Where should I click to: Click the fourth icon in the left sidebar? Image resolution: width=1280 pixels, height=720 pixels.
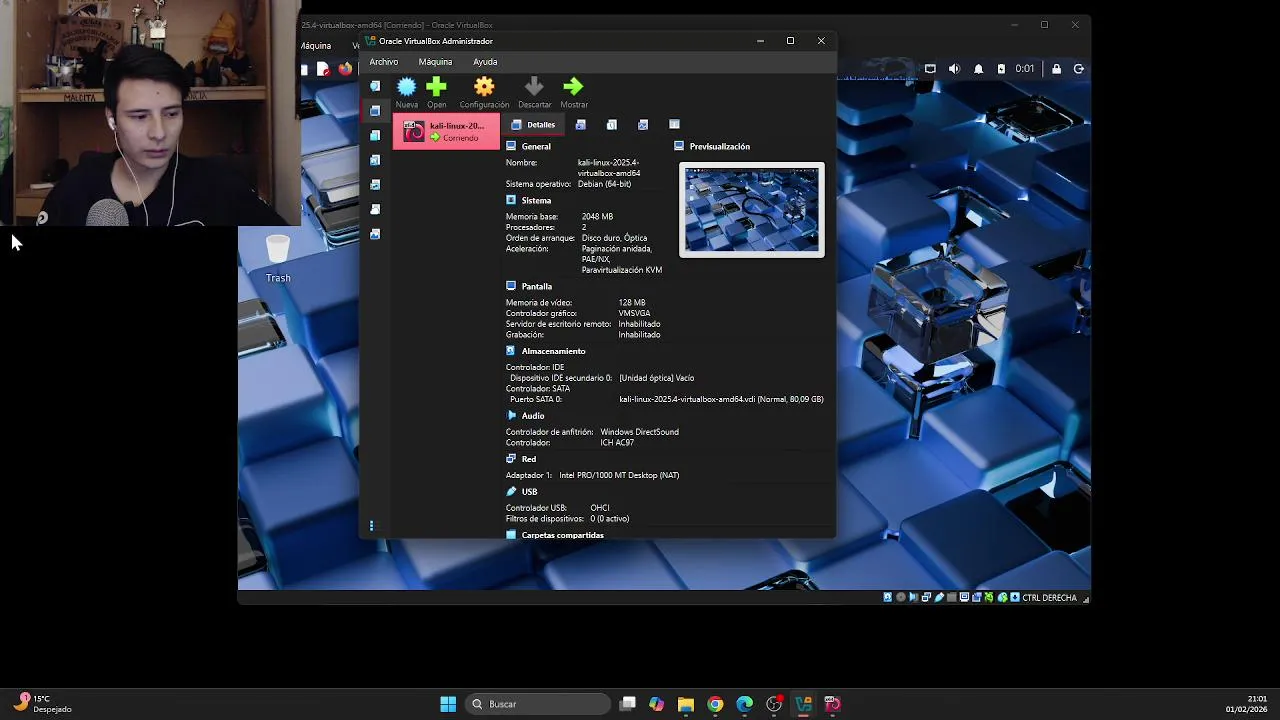(x=375, y=160)
